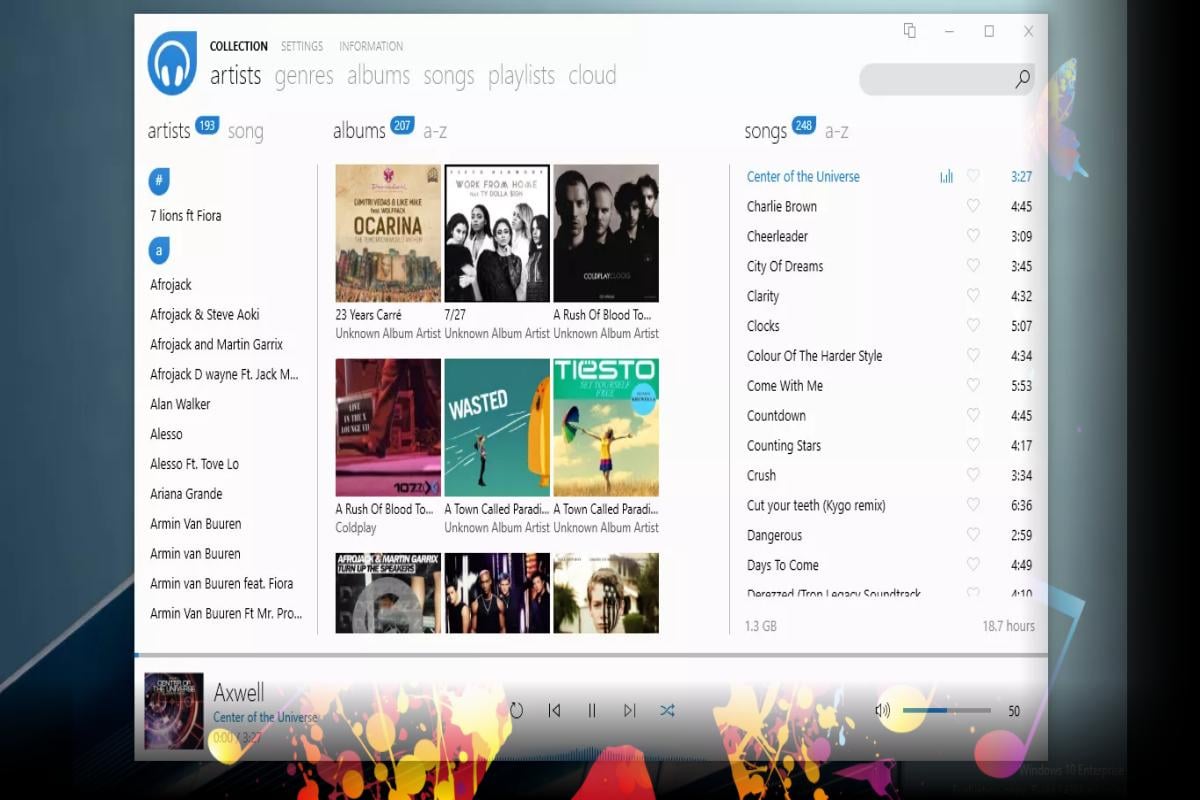Image resolution: width=1200 pixels, height=800 pixels.
Task: Open the SETTINGS menu
Action: [302, 46]
